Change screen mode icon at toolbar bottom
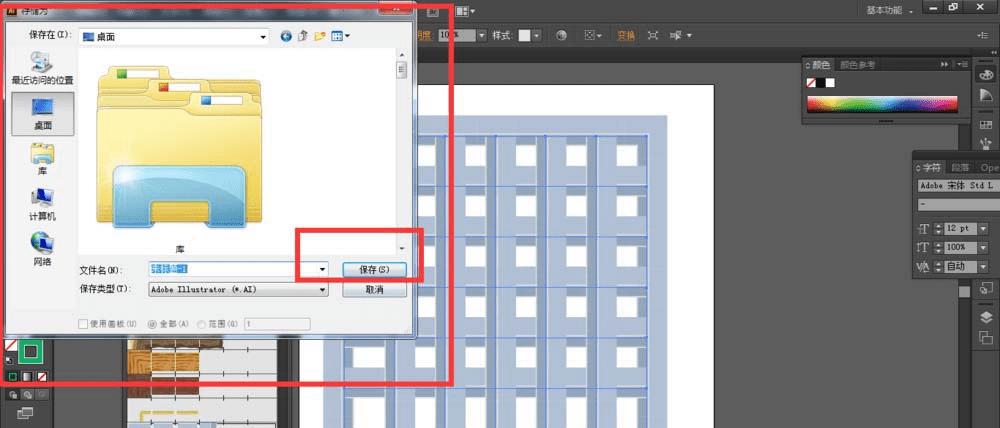Image resolution: width=1000 pixels, height=428 pixels. click(25, 413)
